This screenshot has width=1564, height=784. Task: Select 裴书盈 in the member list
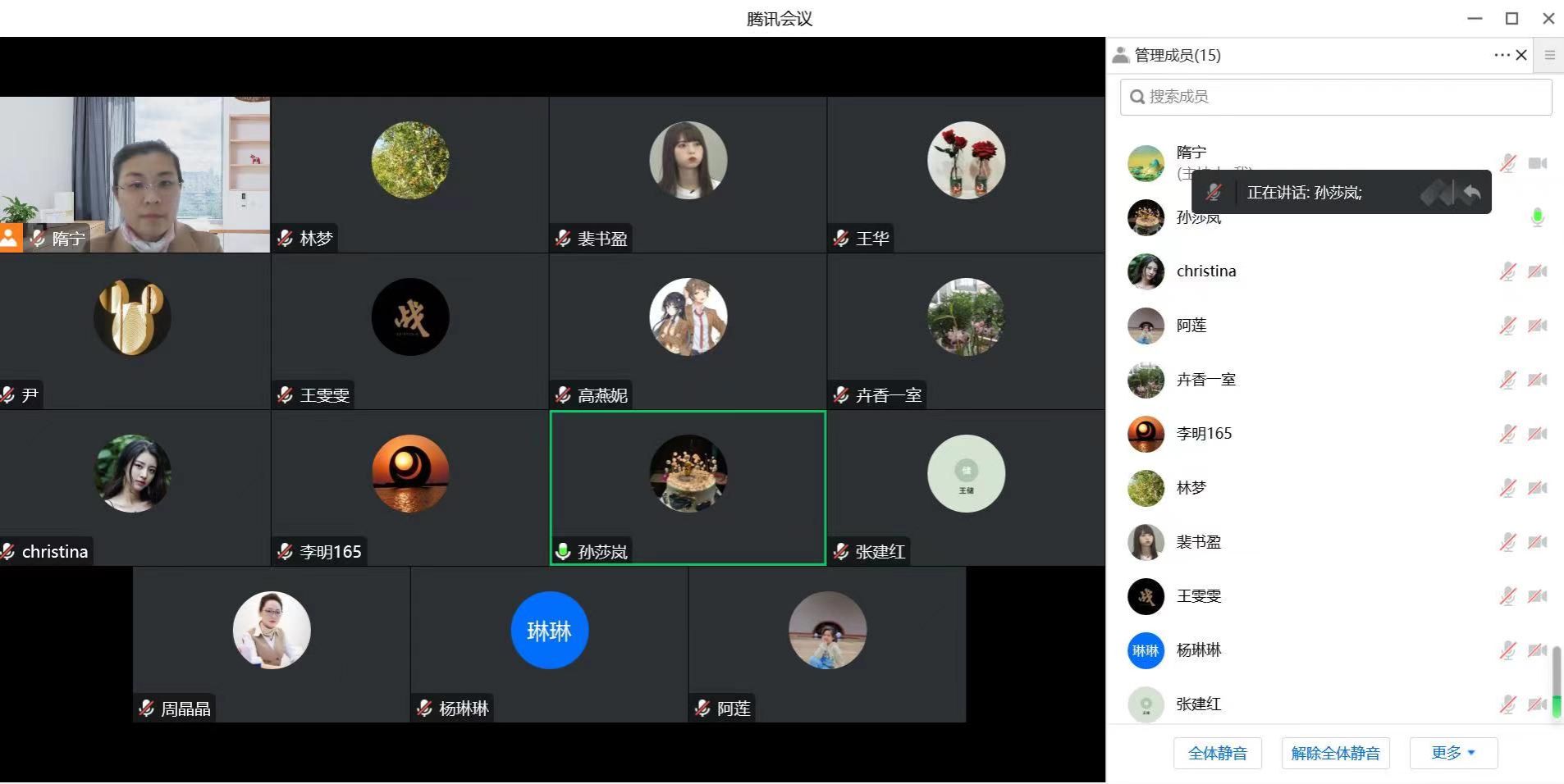coord(1198,542)
